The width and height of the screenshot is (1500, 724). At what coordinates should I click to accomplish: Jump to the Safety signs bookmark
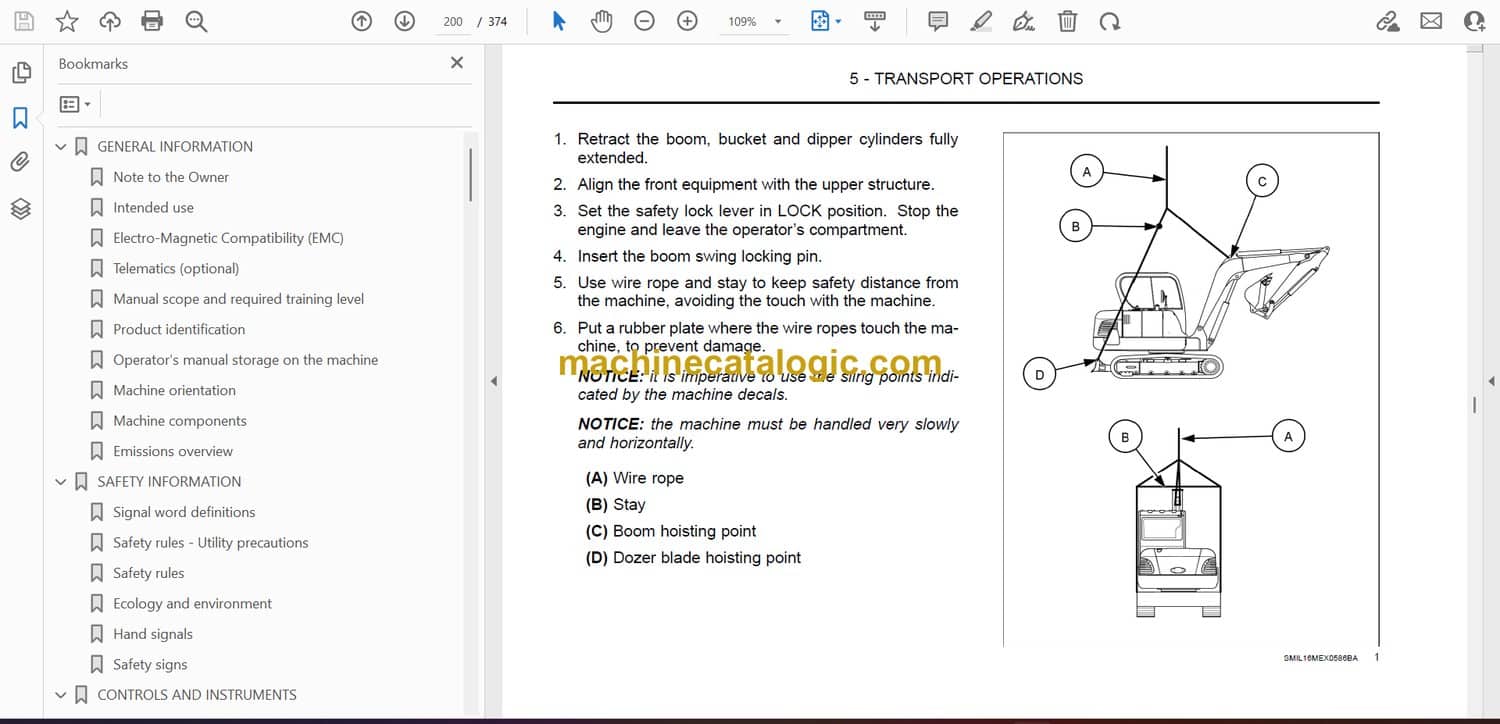pos(150,665)
